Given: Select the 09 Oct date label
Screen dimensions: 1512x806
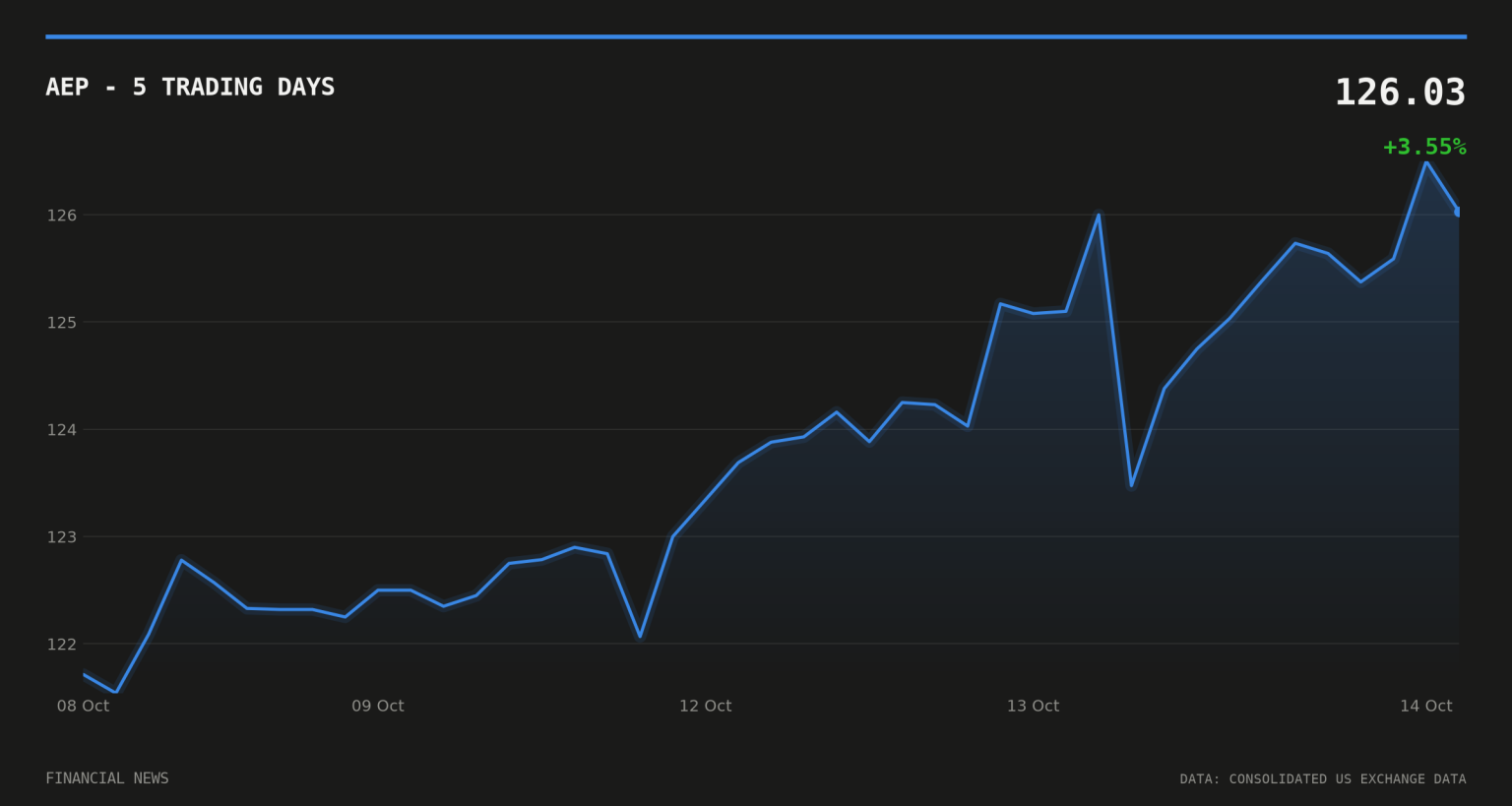Looking at the screenshot, I should point(378,706).
